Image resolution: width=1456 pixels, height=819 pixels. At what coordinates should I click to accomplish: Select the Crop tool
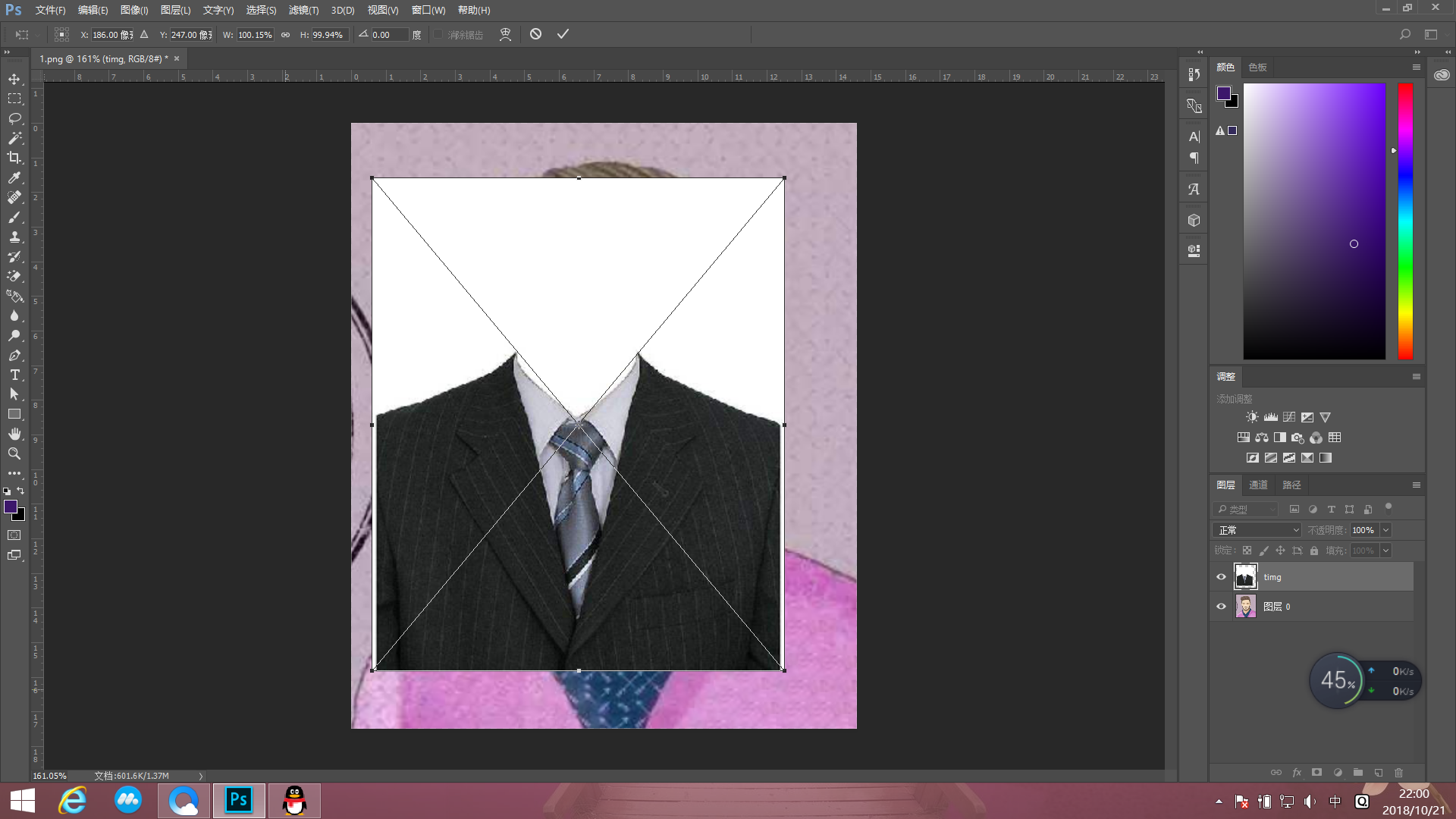pyautogui.click(x=14, y=158)
